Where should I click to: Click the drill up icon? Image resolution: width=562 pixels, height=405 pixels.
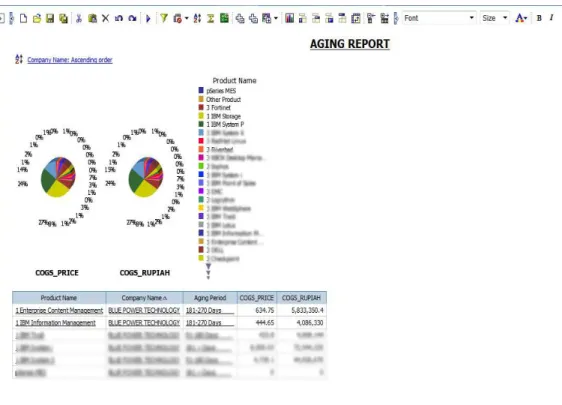pyautogui.click(x=253, y=18)
